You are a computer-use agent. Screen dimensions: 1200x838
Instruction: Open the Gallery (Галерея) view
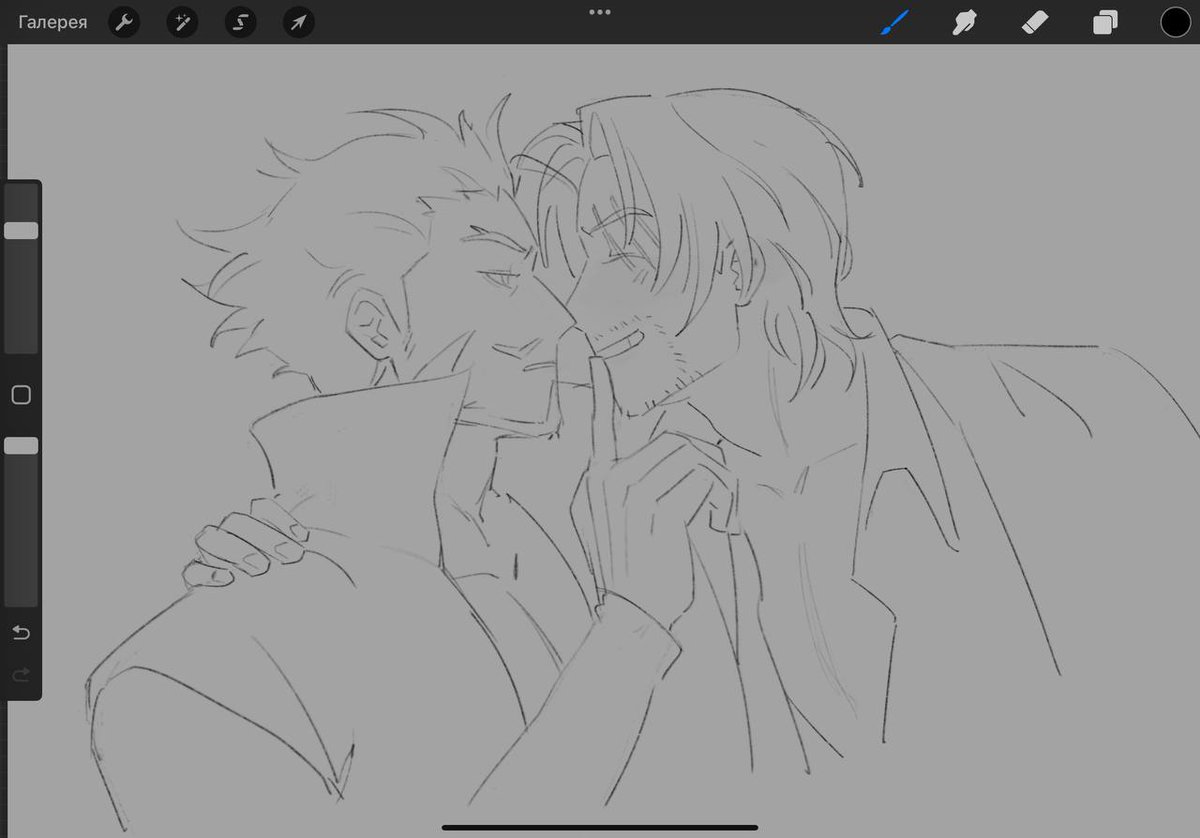click(52, 22)
